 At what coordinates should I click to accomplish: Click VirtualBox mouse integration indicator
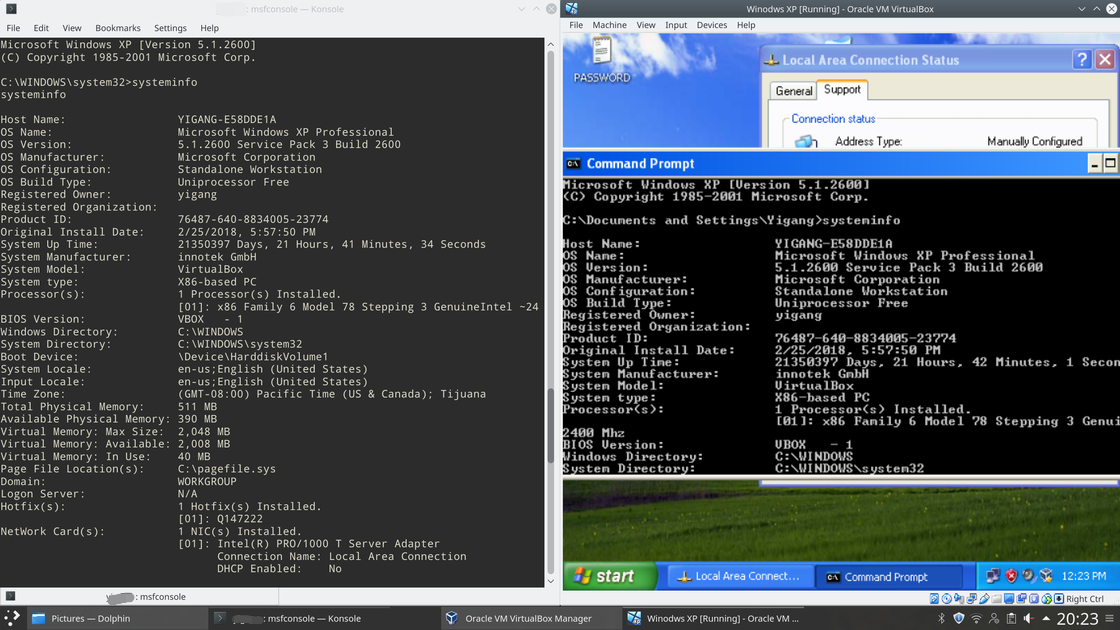pyautogui.click(x=1046, y=599)
